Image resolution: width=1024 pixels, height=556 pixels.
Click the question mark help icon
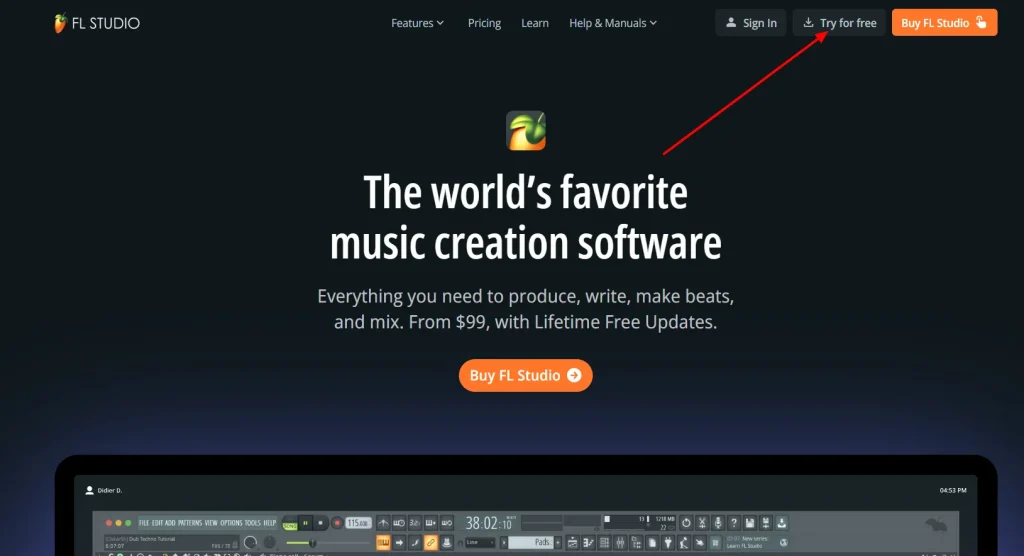click(x=733, y=523)
